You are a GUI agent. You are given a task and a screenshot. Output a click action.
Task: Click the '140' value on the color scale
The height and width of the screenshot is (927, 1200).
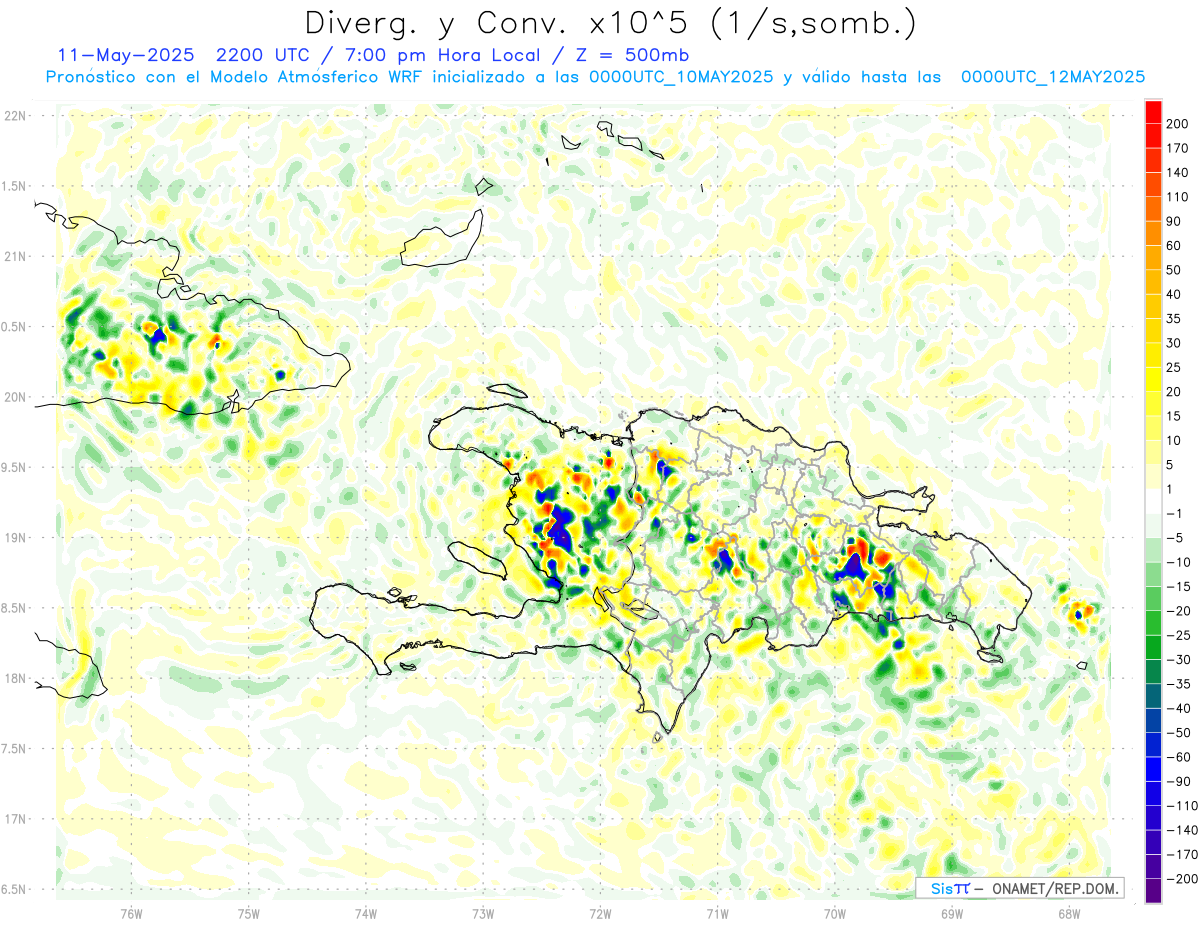1178,172
